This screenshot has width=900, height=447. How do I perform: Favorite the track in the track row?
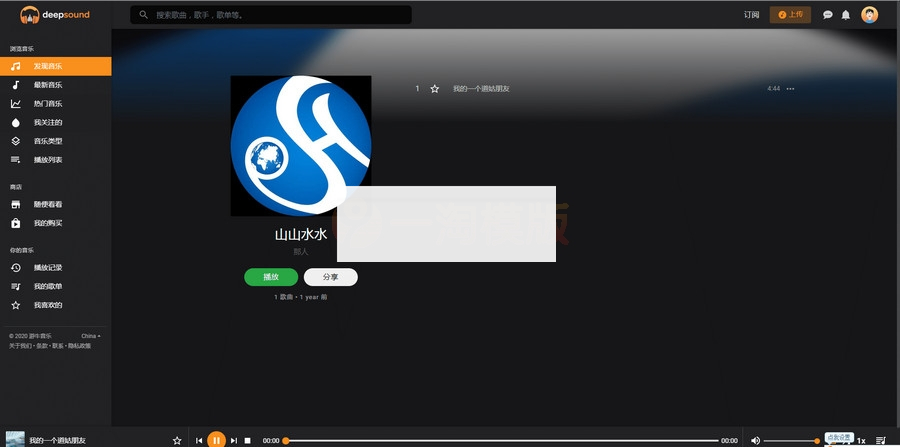click(x=434, y=89)
